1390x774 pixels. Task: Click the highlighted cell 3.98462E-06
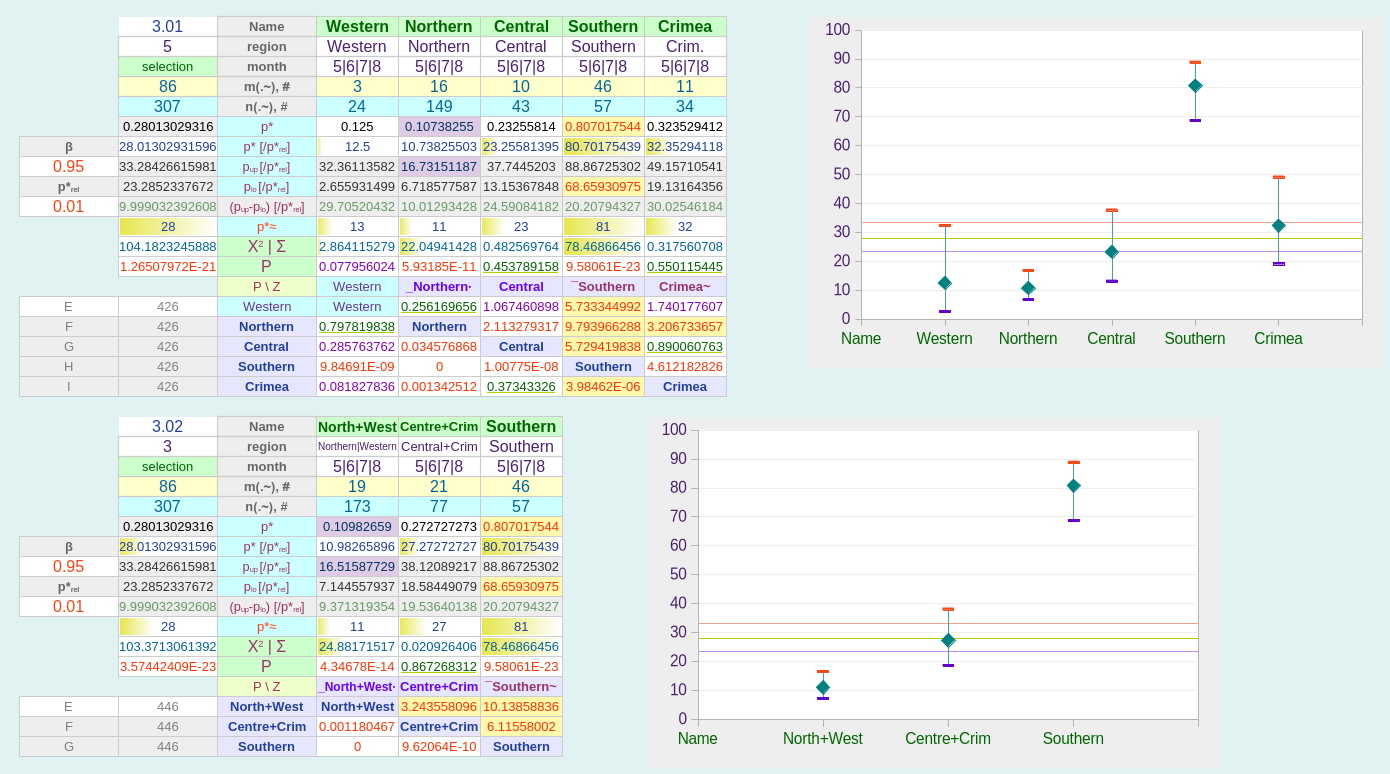click(603, 387)
